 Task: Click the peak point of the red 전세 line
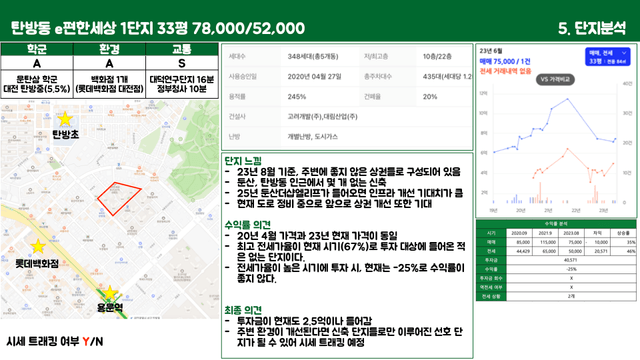pyautogui.click(x=567, y=149)
